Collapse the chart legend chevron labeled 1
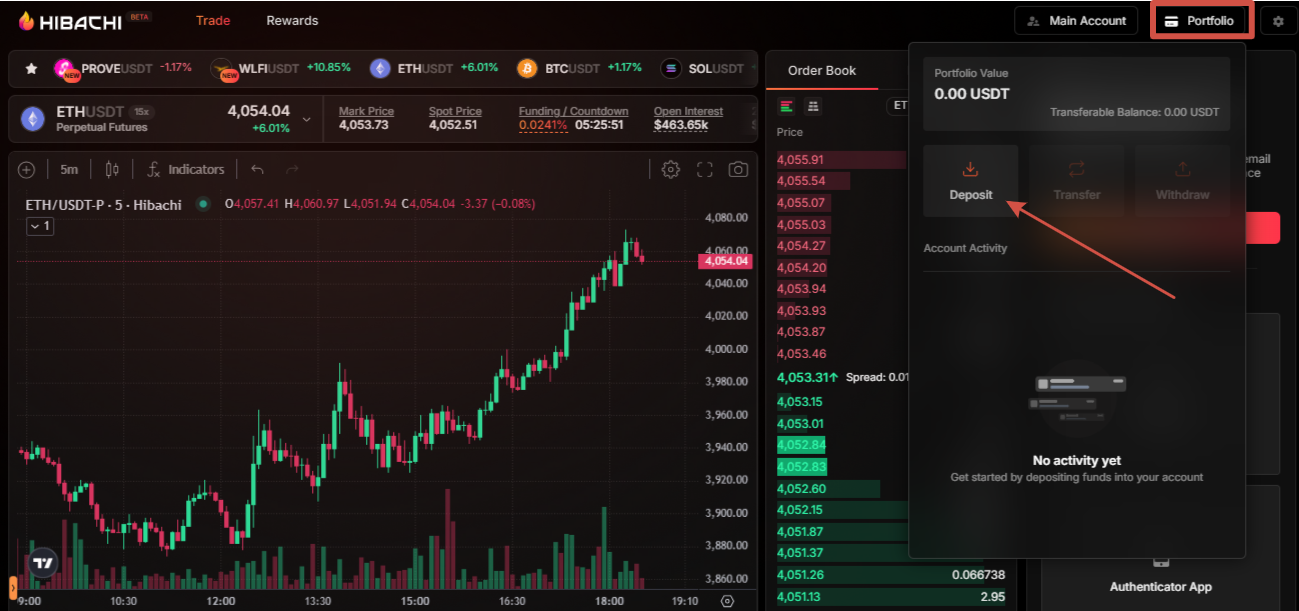 [x=40, y=226]
